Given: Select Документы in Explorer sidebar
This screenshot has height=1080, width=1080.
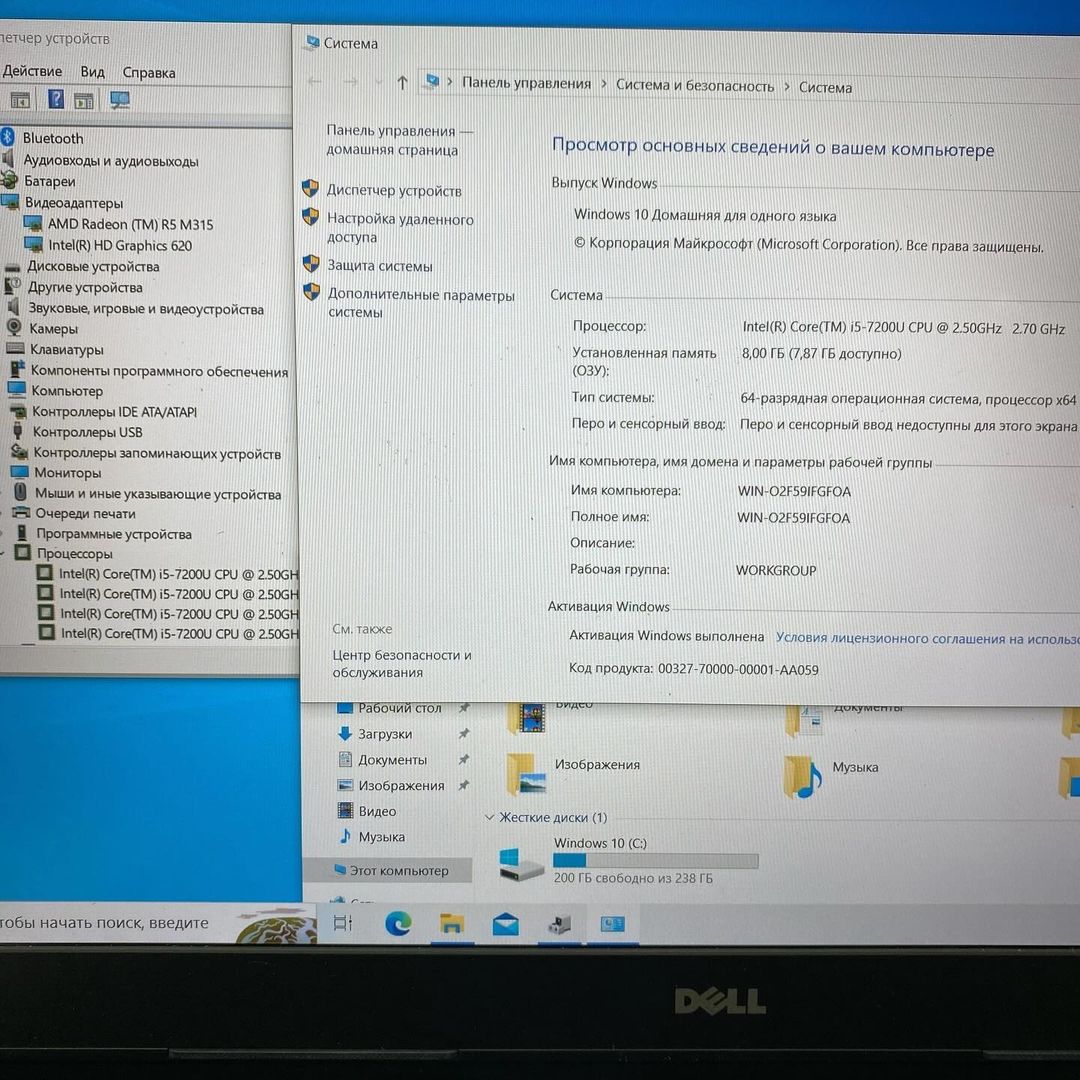Looking at the screenshot, I should coord(392,760).
